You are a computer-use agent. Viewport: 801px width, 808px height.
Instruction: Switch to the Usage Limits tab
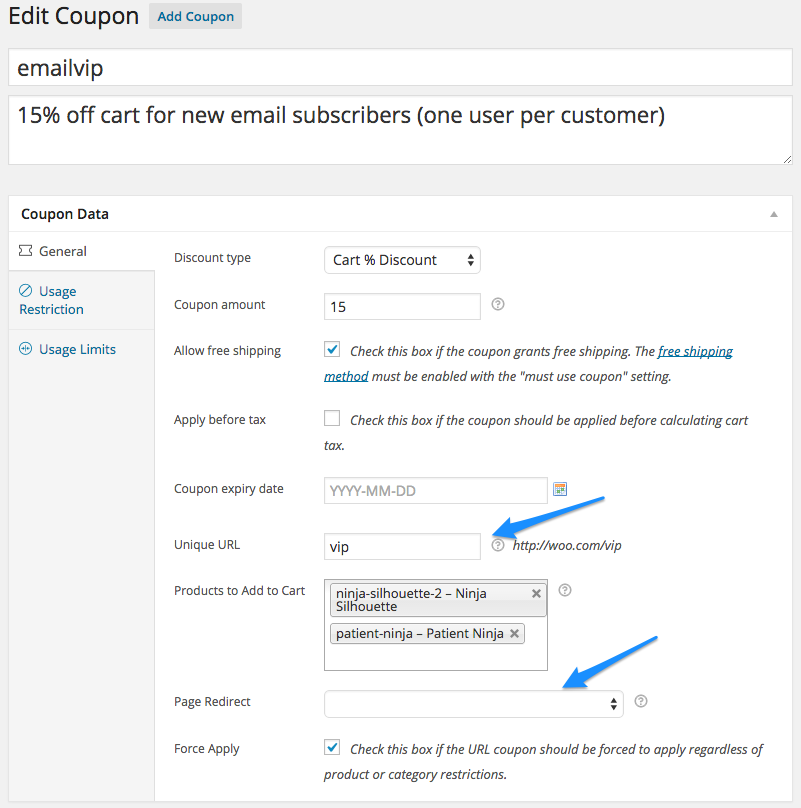tap(68, 349)
